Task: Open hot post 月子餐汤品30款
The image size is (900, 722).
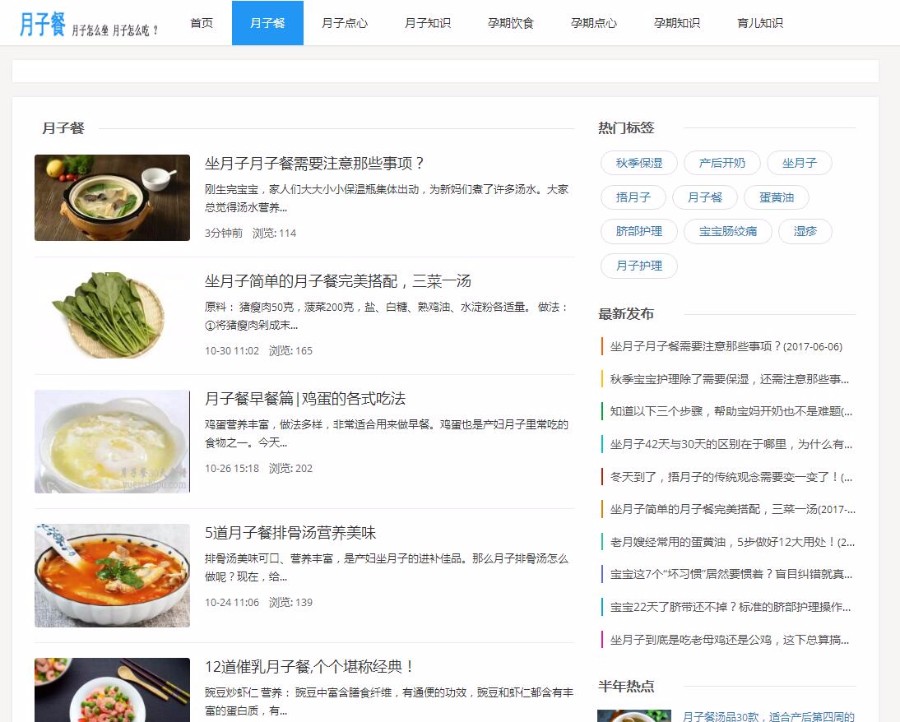Action: pos(768,716)
